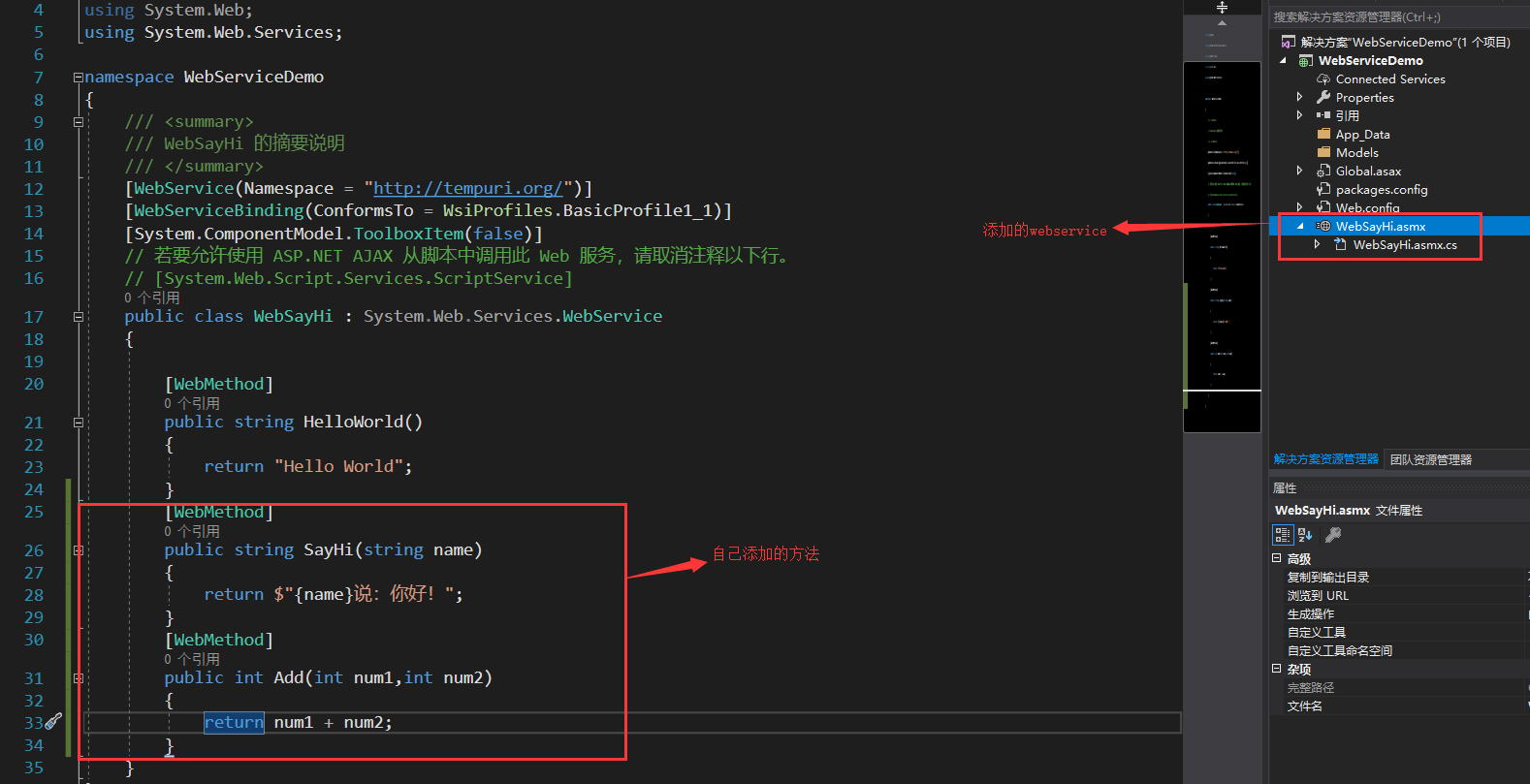Viewport: 1530px width, 784px height.
Task: Toggle the Add method outline box
Action: pos(79,678)
